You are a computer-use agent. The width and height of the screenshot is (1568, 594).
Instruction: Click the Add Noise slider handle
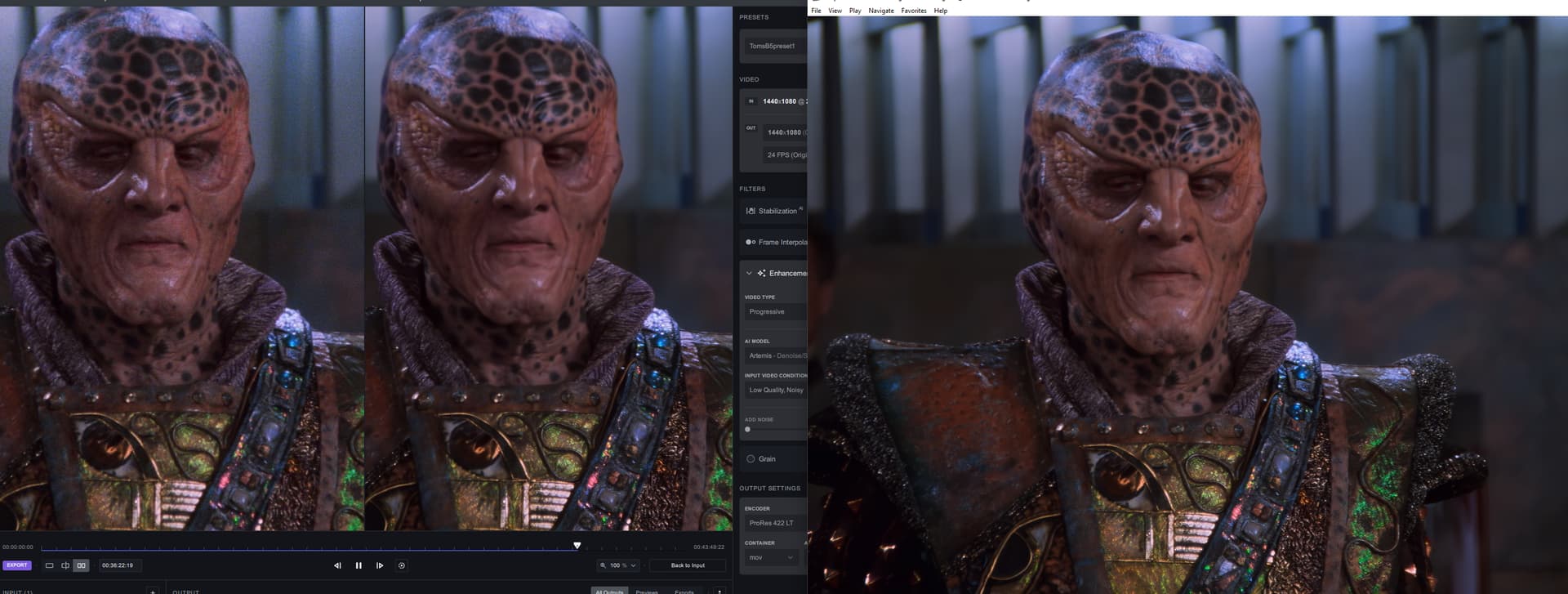coord(747,429)
